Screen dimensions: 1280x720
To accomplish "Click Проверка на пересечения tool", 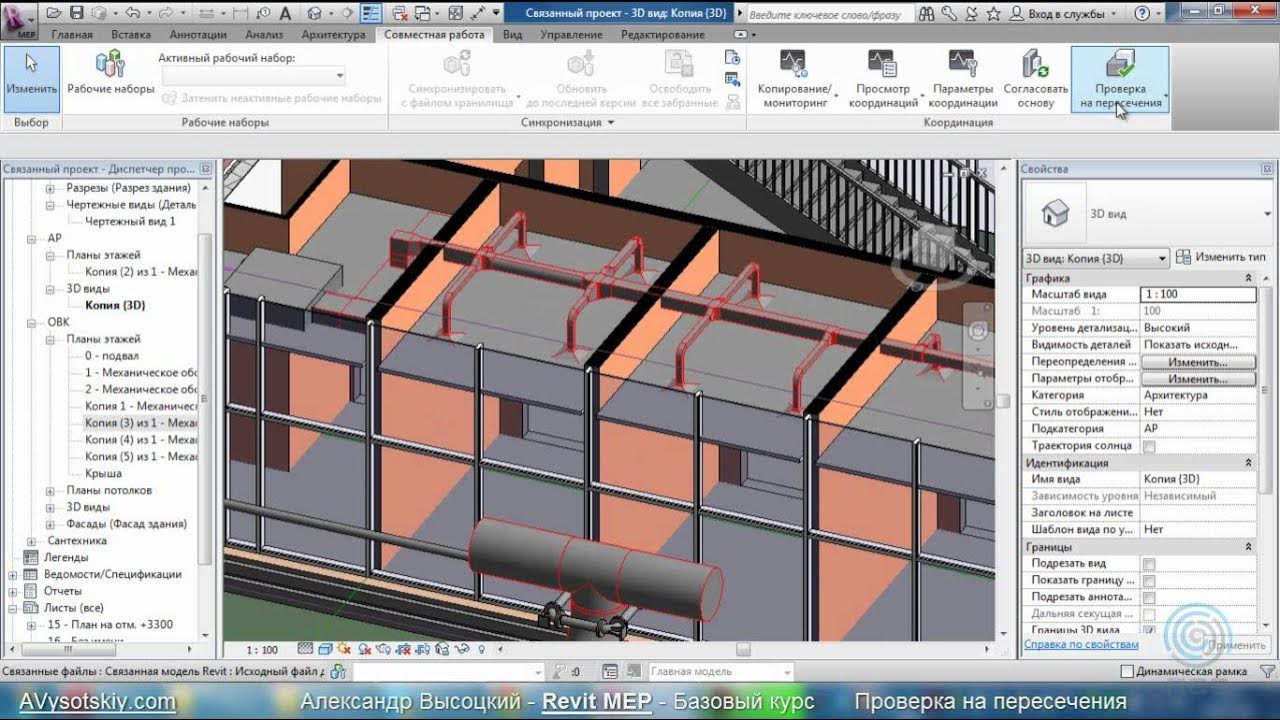I will [1119, 79].
